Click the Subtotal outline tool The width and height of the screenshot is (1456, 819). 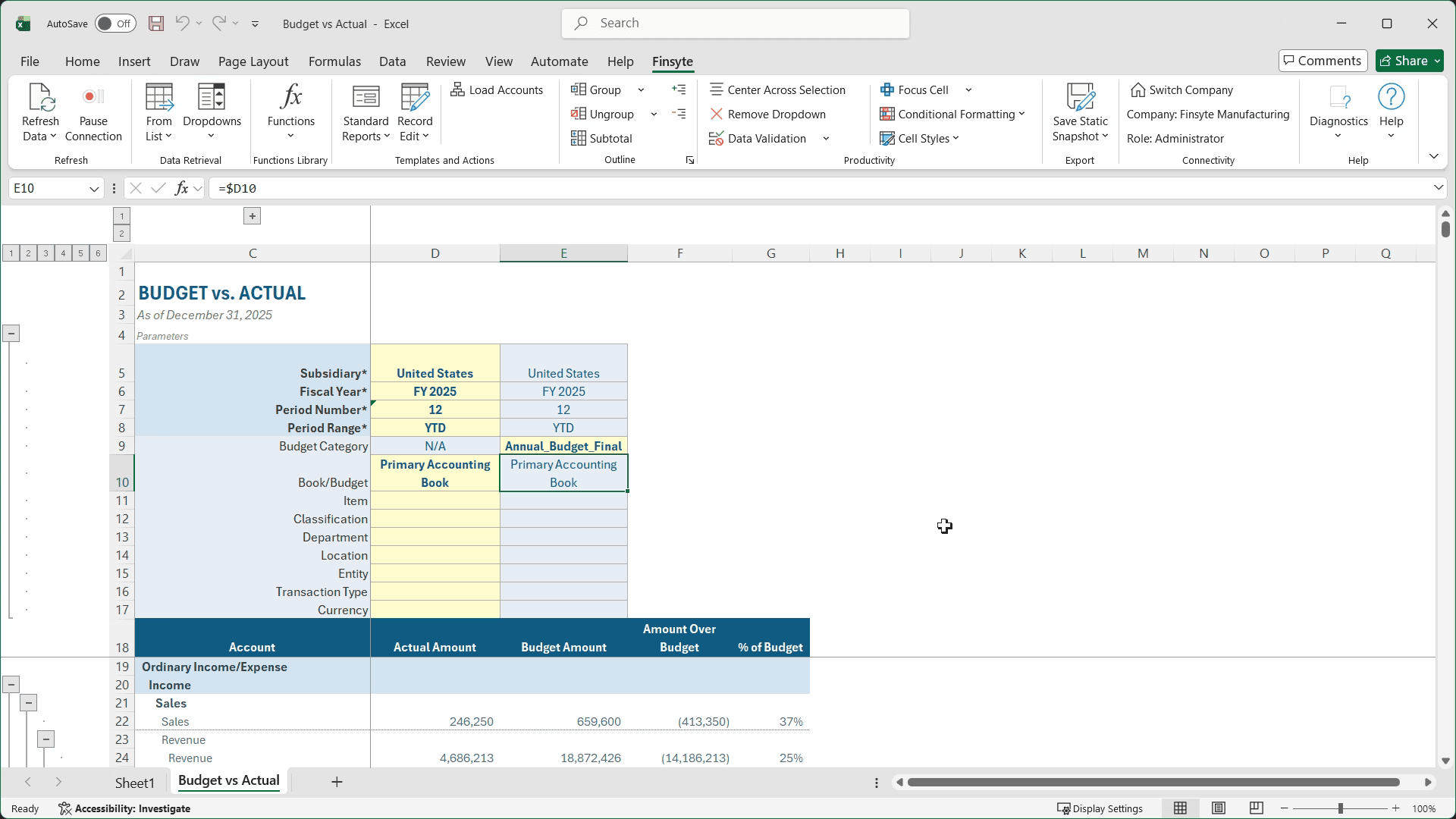pyautogui.click(x=601, y=138)
